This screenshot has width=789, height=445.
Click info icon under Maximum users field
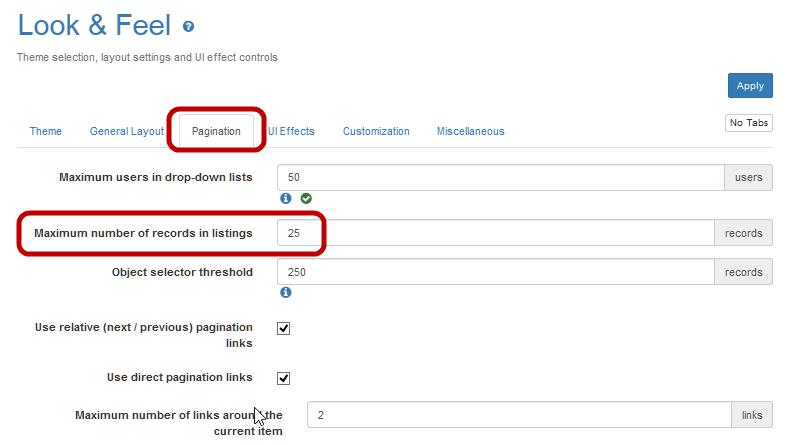285,198
